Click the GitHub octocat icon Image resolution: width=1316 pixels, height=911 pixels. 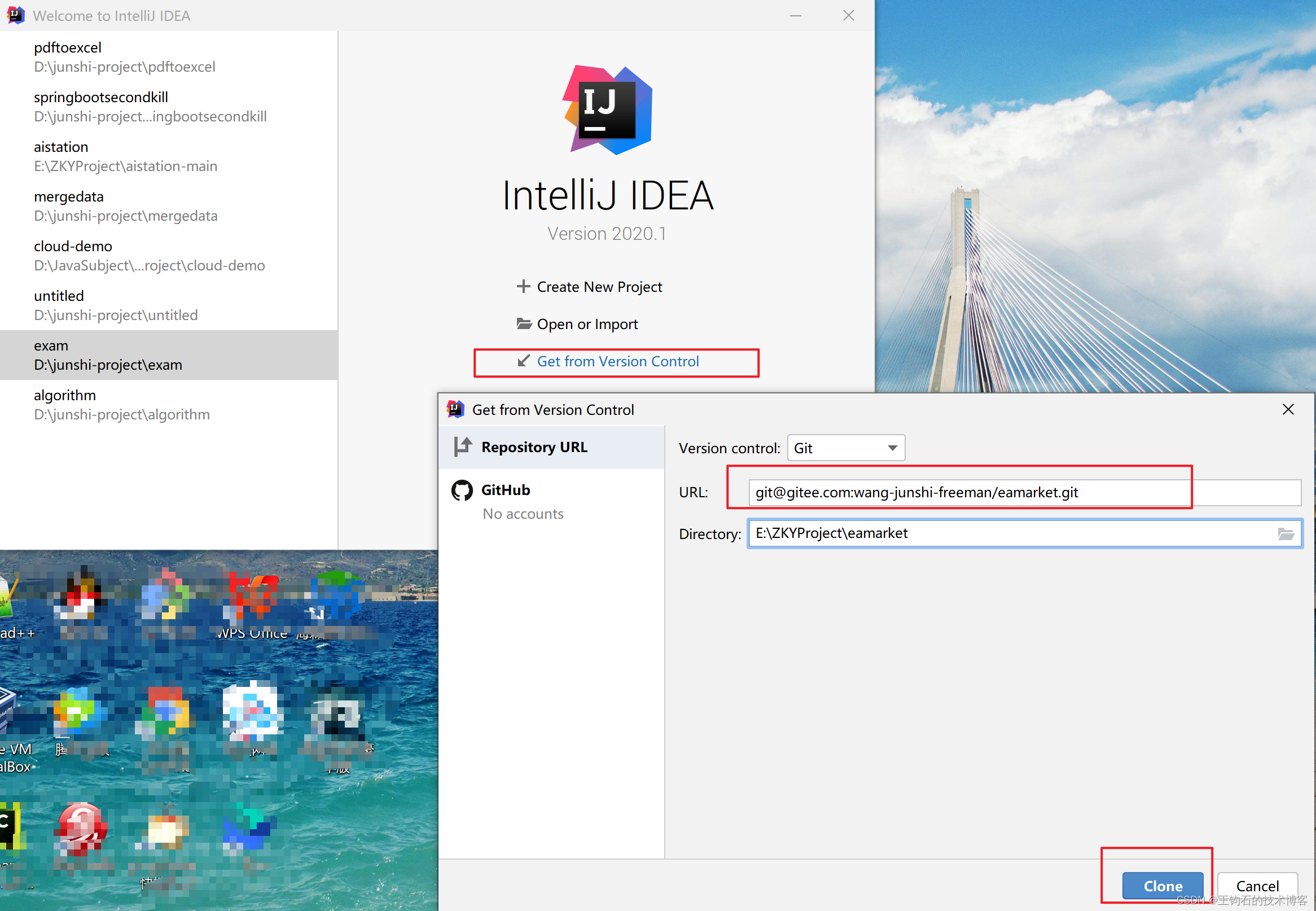click(462, 490)
